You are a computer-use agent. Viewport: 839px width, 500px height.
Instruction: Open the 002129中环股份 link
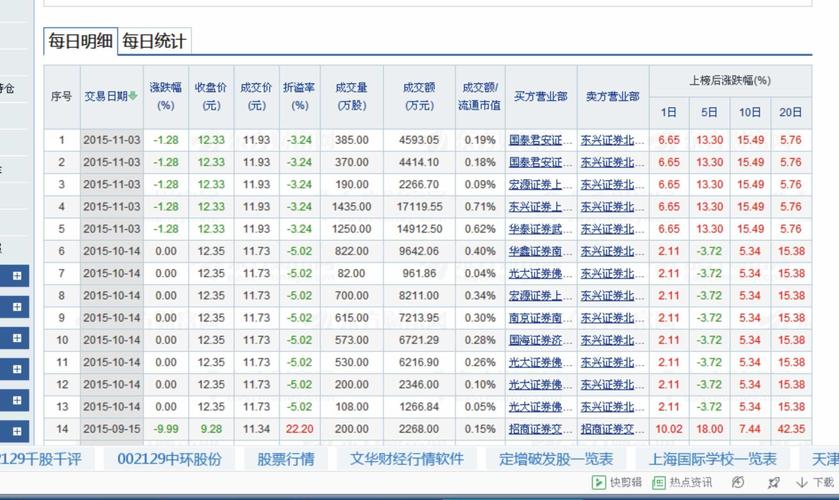169,459
